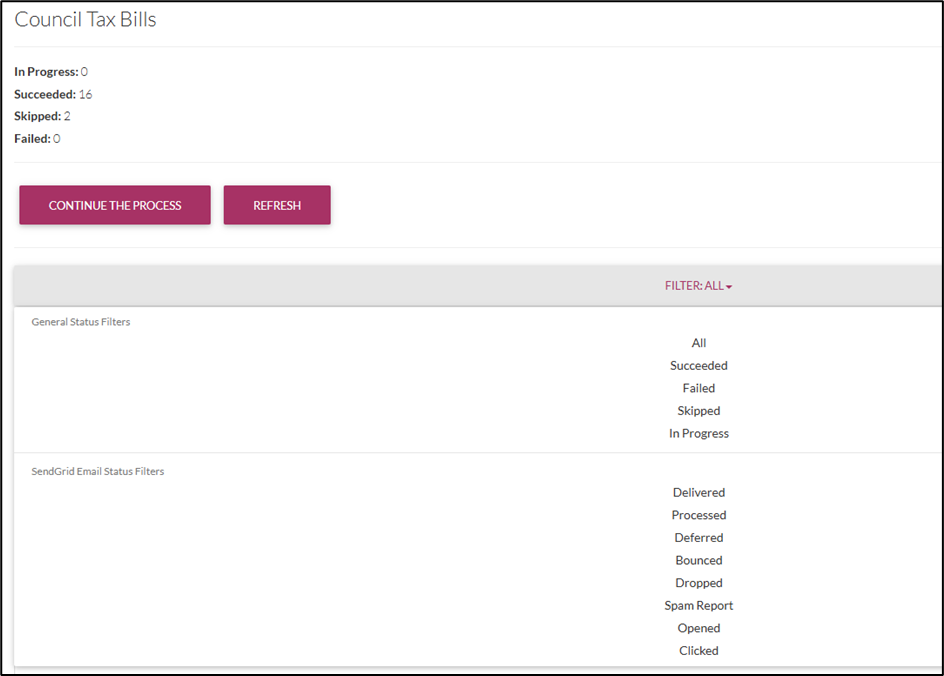Filter by Spam Report status

(x=698, y=605)
